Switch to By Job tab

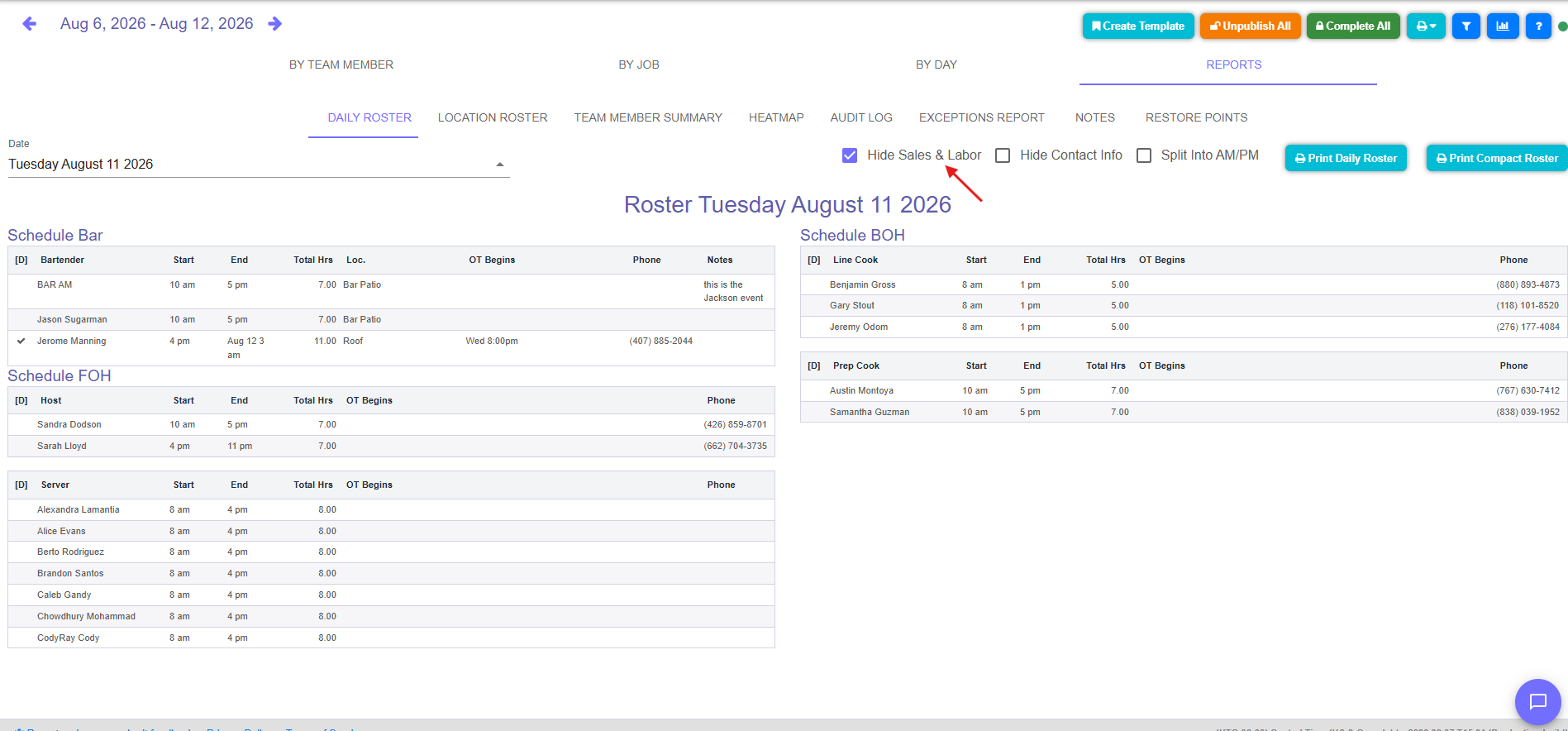point(639,64)
